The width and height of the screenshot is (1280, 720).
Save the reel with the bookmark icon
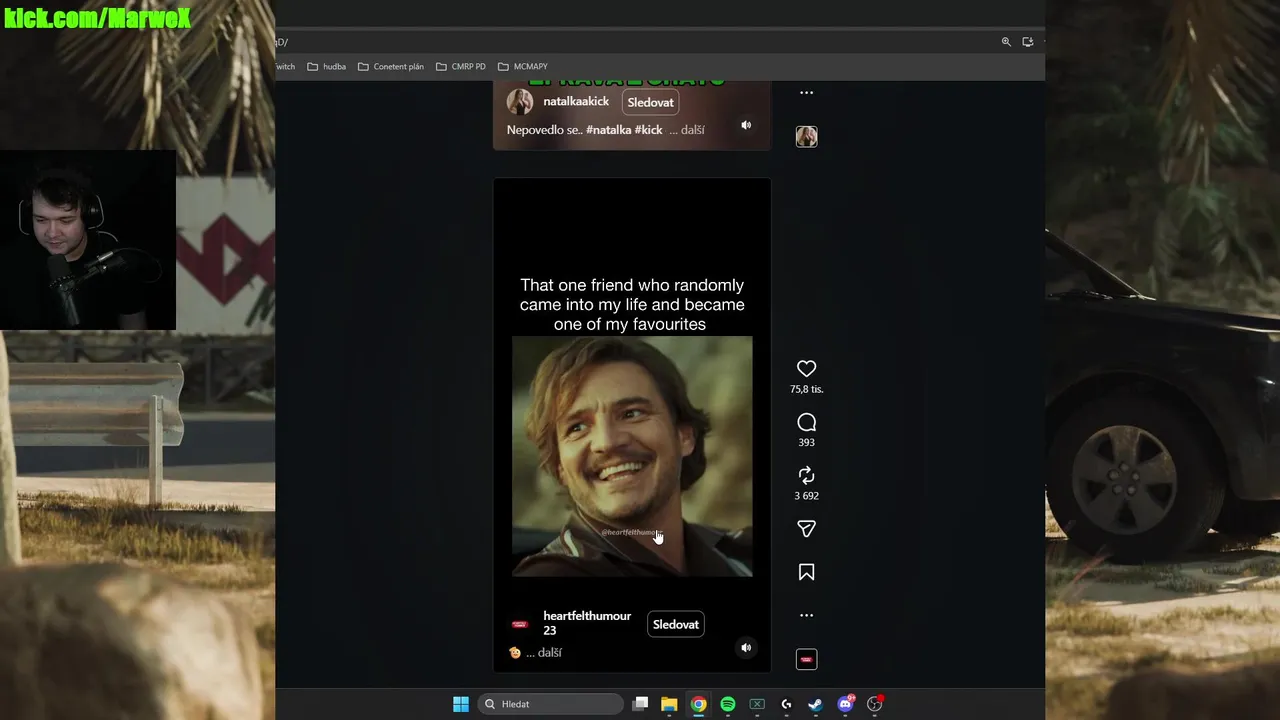pos(806,572)
